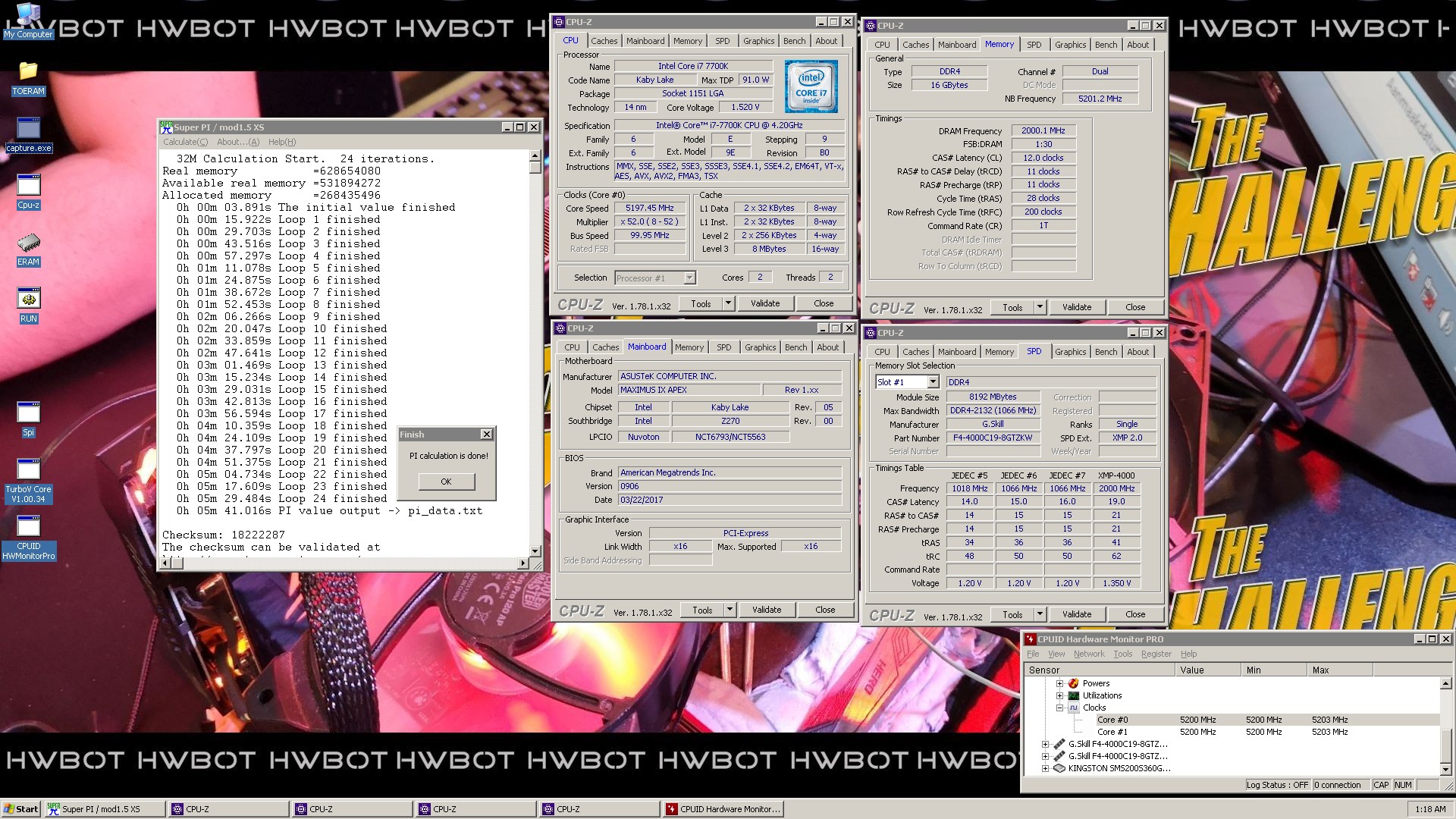Open Network menu in Hardware Monitor
Image resolution: width=1456 pixels, height=819 pixels.
tap(1089, 654)
